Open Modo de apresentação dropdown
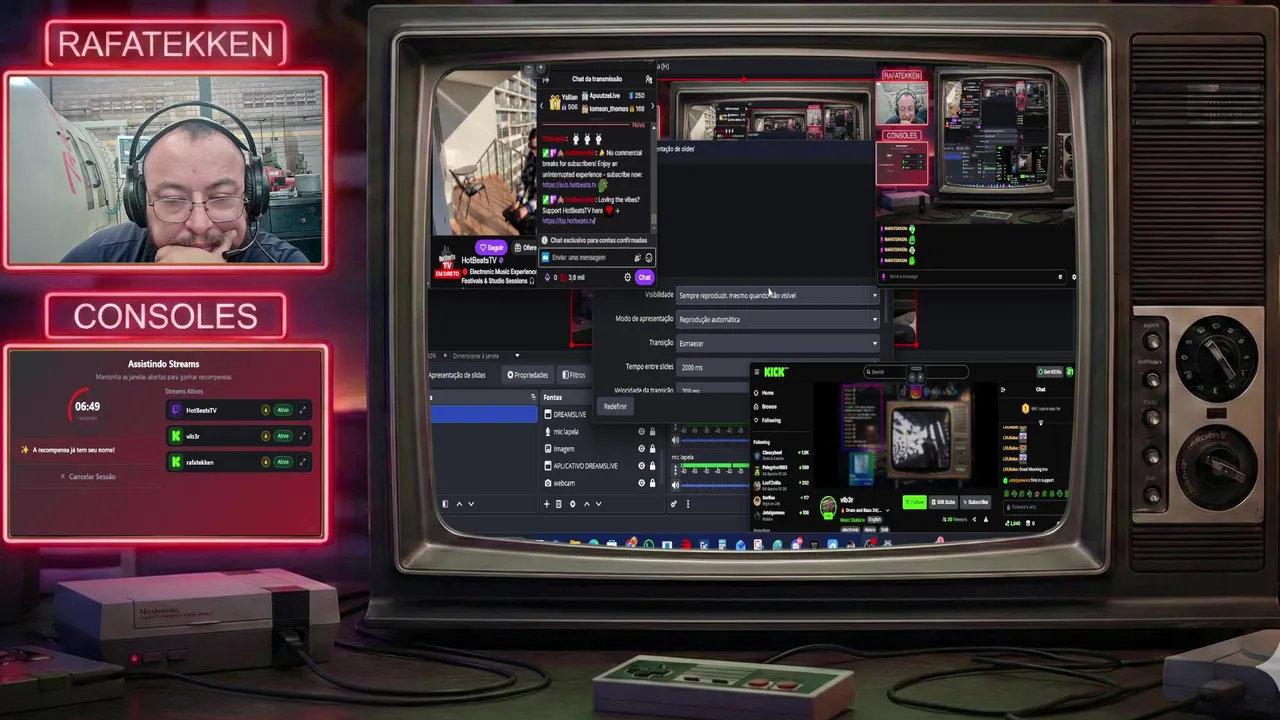Viewport: 1280px width, 720px height. click(x=777, y=319)
